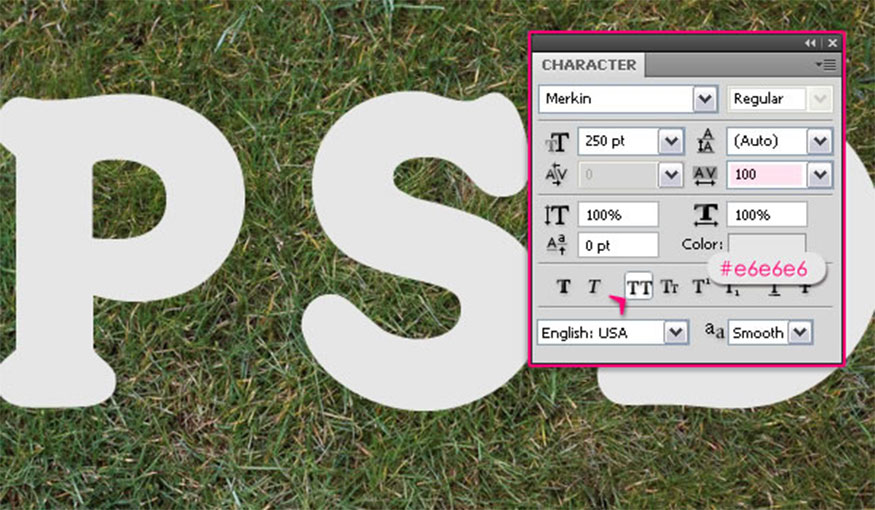This screenshot has width=875, height=510.
Task: Click the tracking field showing 100
Action: [x=767, y=175]
